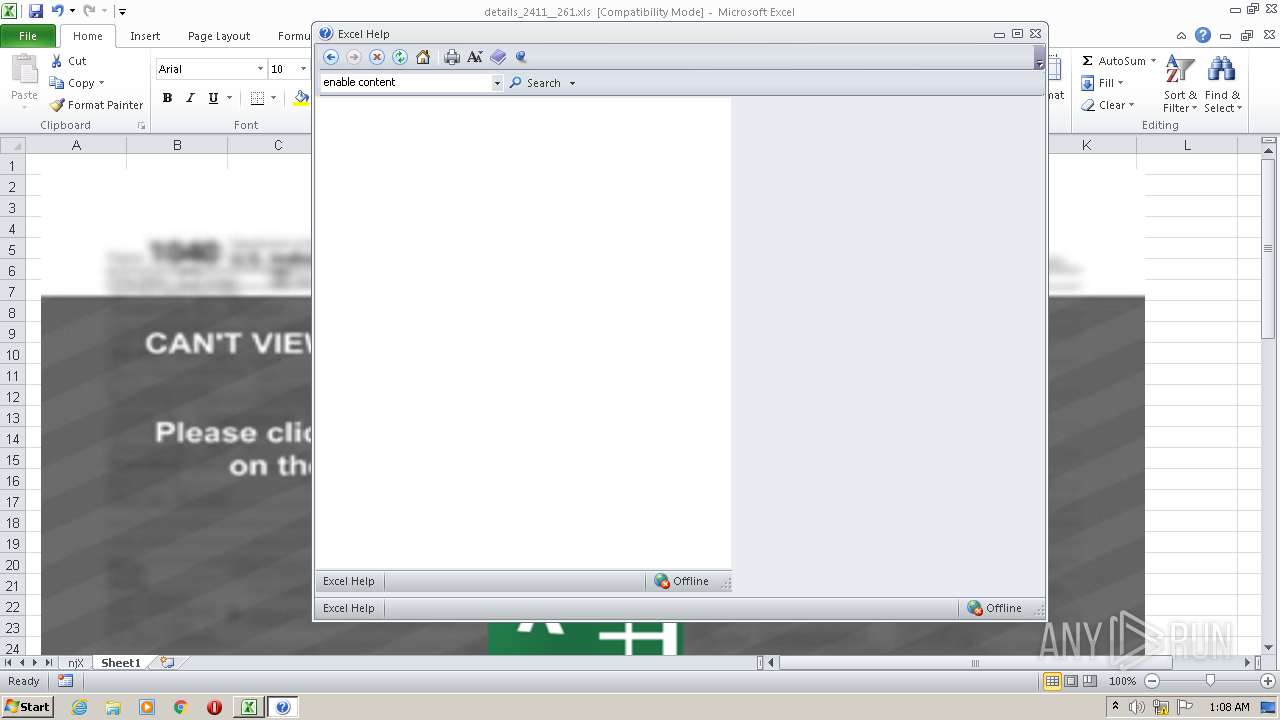
Task: Refresh the Excel Help page
Action: pyautogui.click(x=400, y=57)
